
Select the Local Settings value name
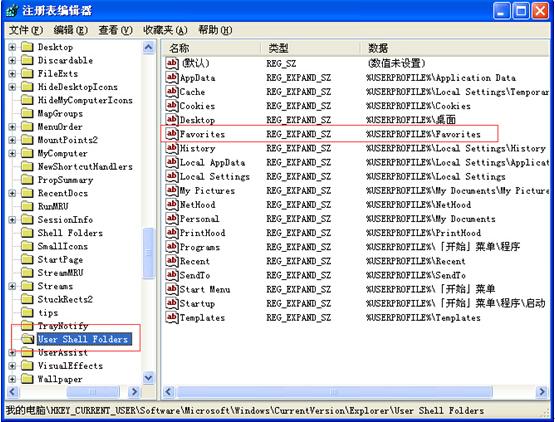tap(214, 176)
